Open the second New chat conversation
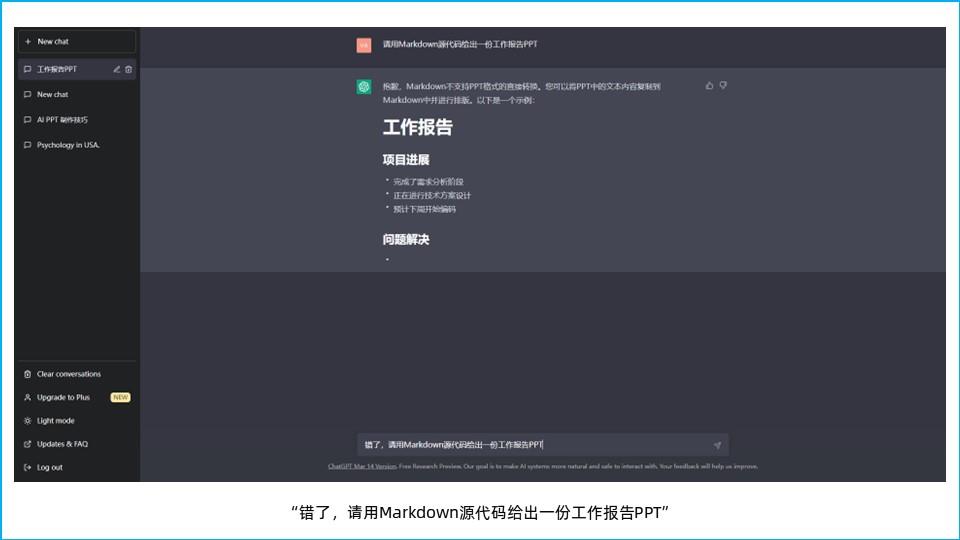 click(x=77, y=94)
